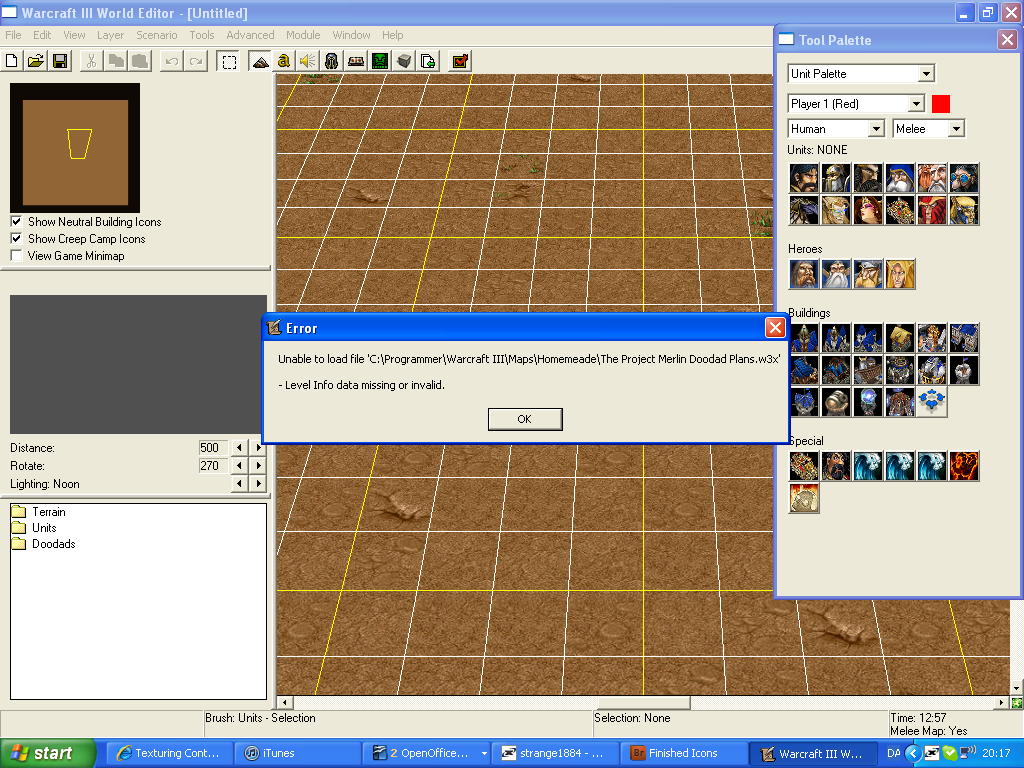Close the Error dialog with the X

point(775,327)
